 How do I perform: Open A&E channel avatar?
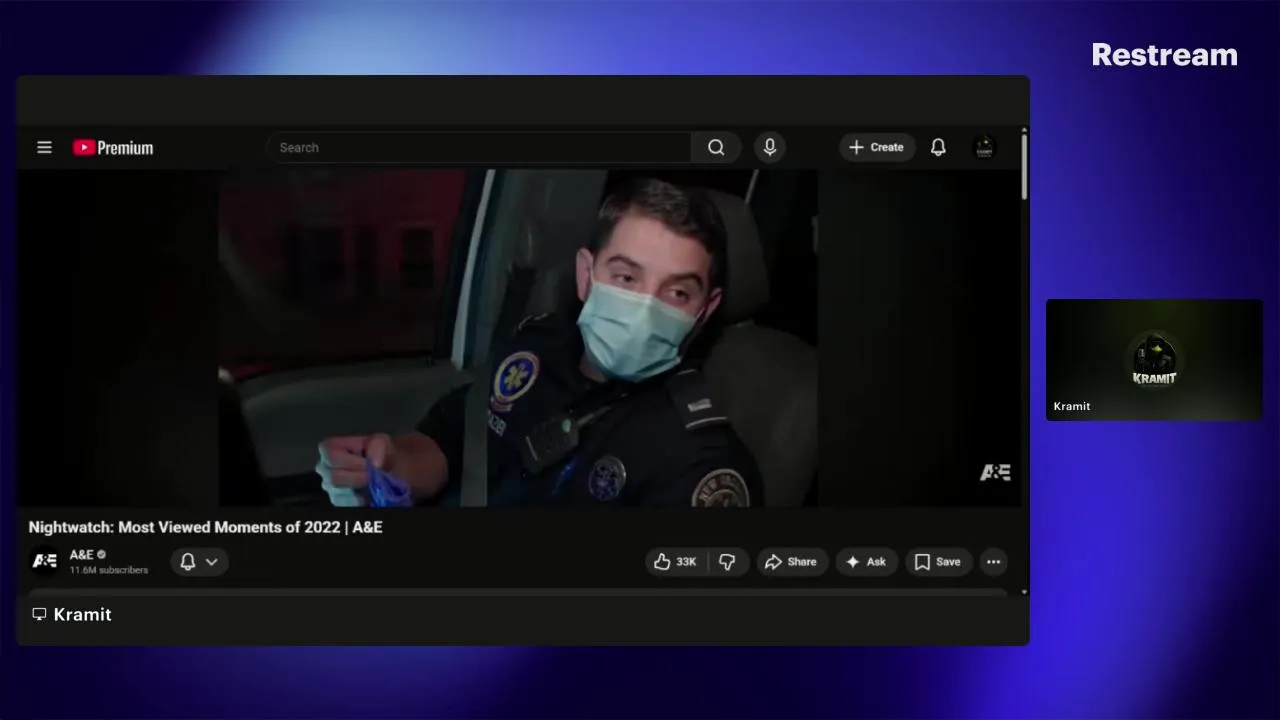(45, 561)
